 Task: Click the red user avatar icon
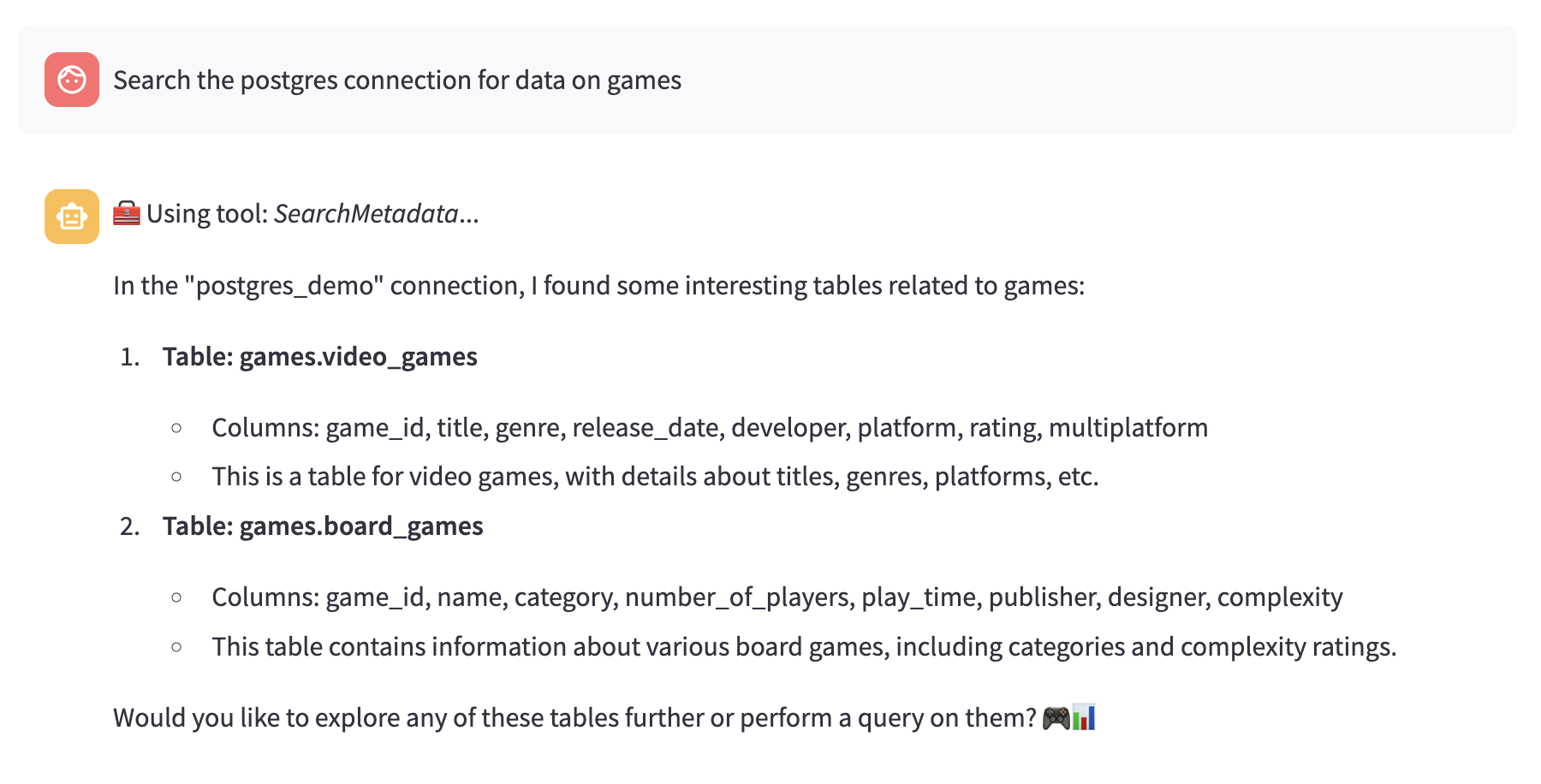[x=72, y=80]
